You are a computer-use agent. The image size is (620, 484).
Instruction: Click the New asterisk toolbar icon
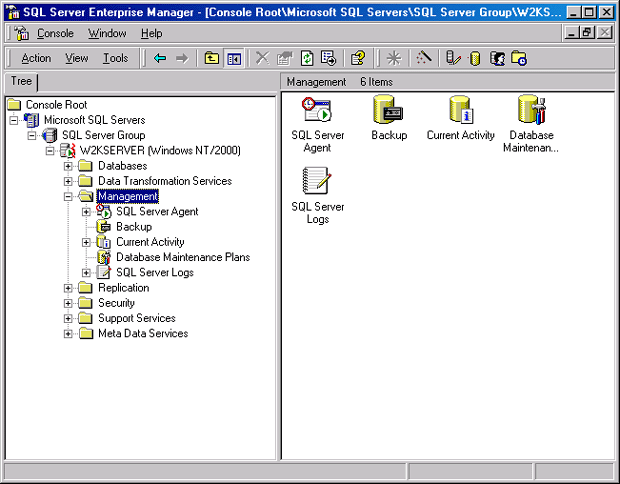(x=394, y=59)
